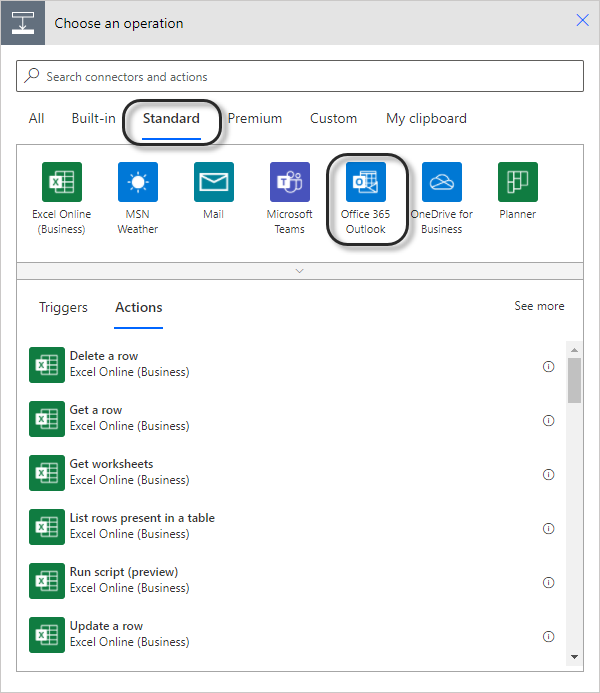Click the Choose an operation header icon
The height and width of the screenshot is (693, 600).
click(x=23, y=23)
